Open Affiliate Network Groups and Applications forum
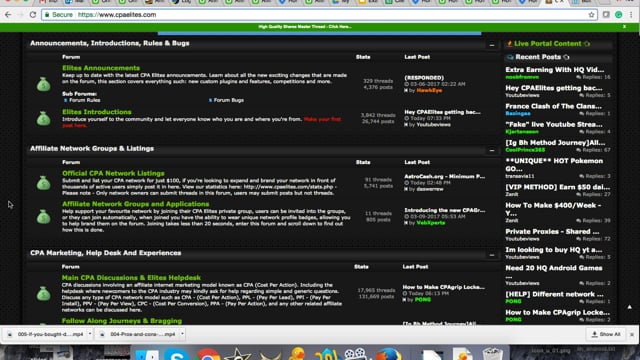 pyautogui.click(x=136, y=204)
